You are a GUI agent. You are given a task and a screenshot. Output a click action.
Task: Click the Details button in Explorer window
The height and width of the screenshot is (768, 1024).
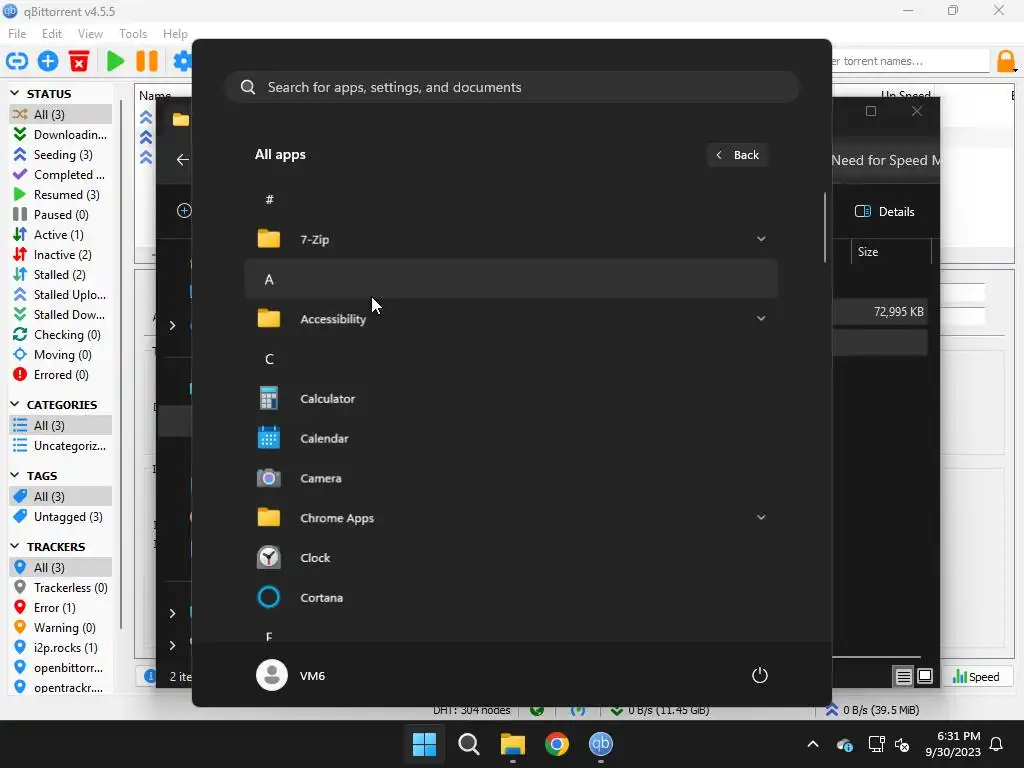point(884,212)
